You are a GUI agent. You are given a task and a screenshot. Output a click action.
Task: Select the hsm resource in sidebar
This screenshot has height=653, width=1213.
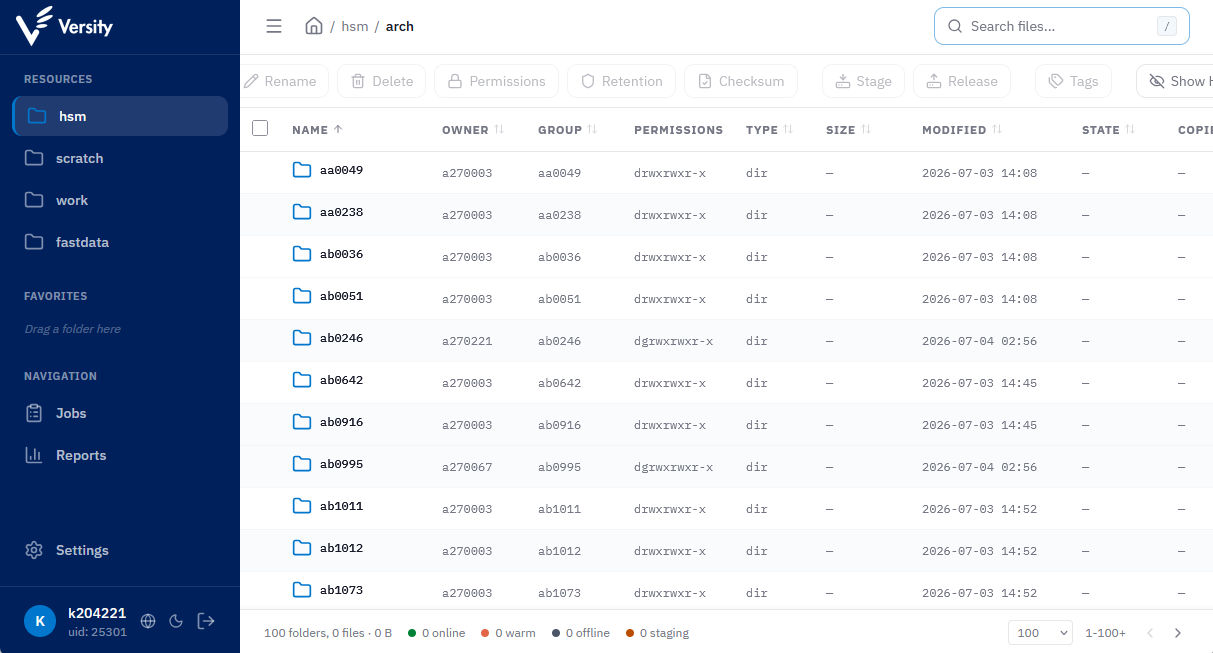(x=120, y=116)
